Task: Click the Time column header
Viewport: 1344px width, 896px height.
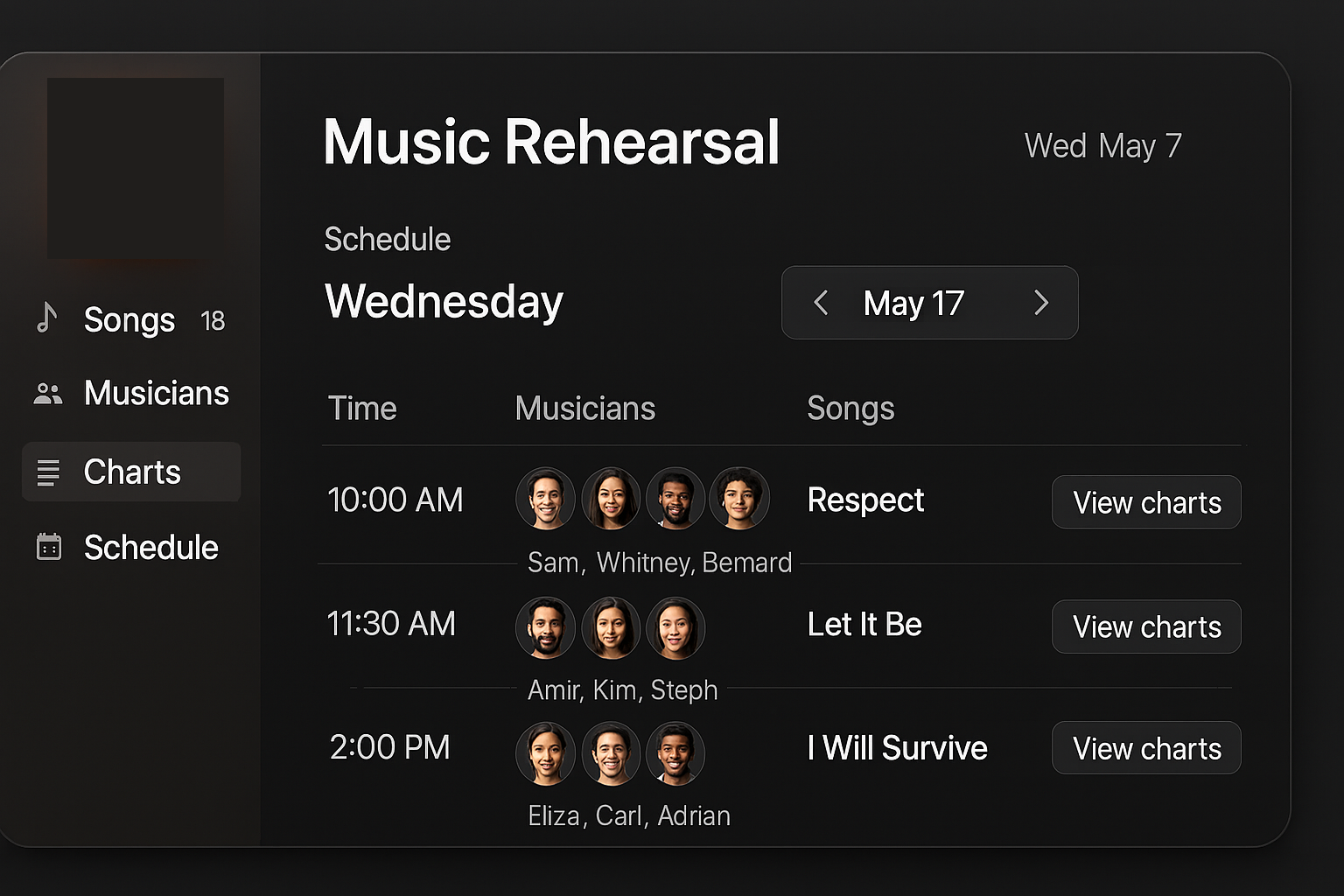Action: (x=362, y=408)
